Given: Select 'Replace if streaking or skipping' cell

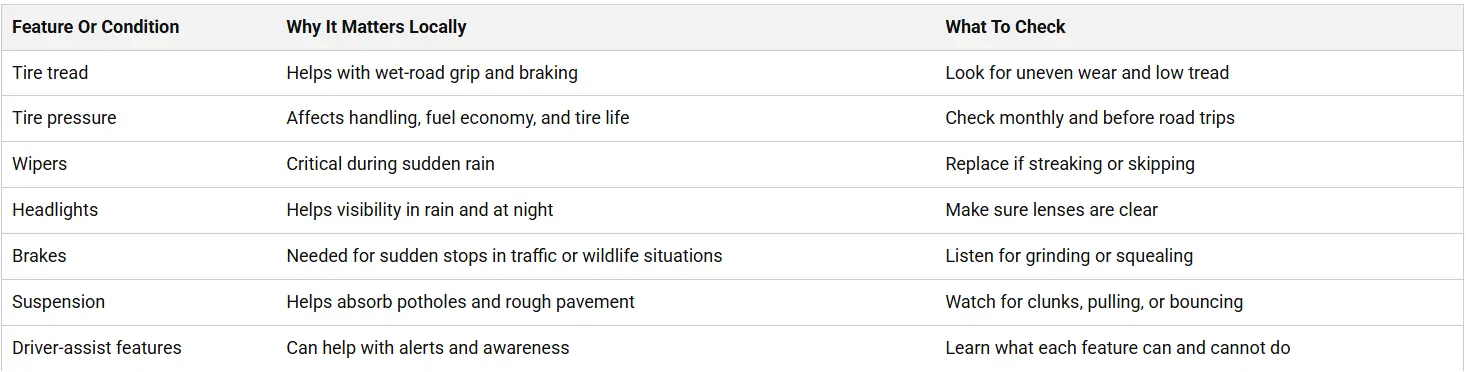Looking at the screenshot, I should click(x=1070, y=164).
